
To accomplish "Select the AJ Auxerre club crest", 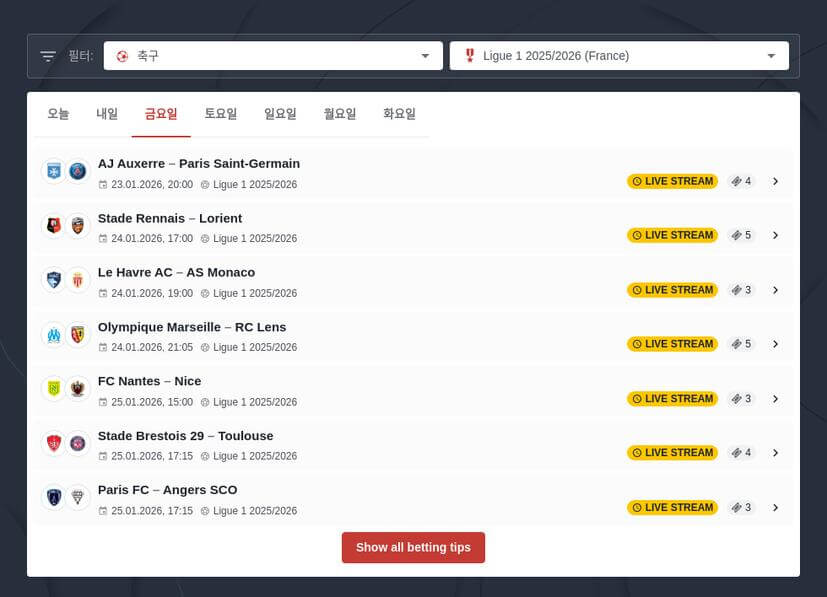I will [52, 171].
